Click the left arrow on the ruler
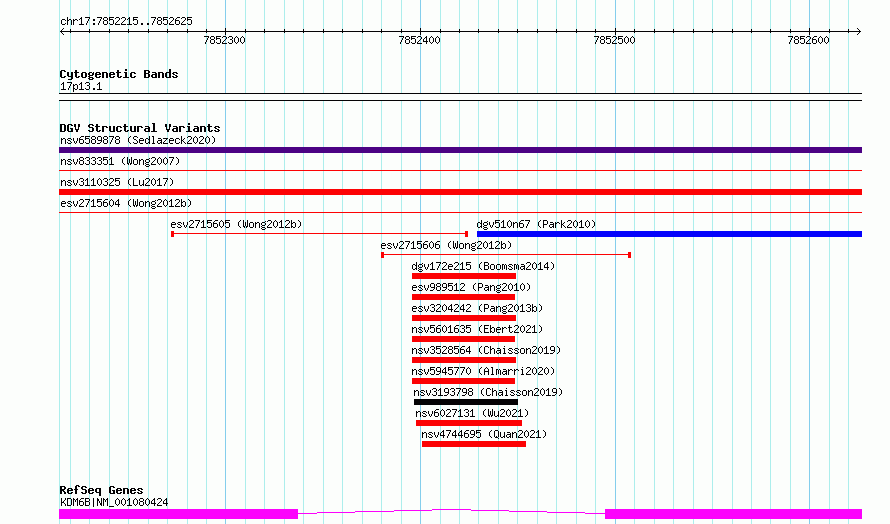 62,32
